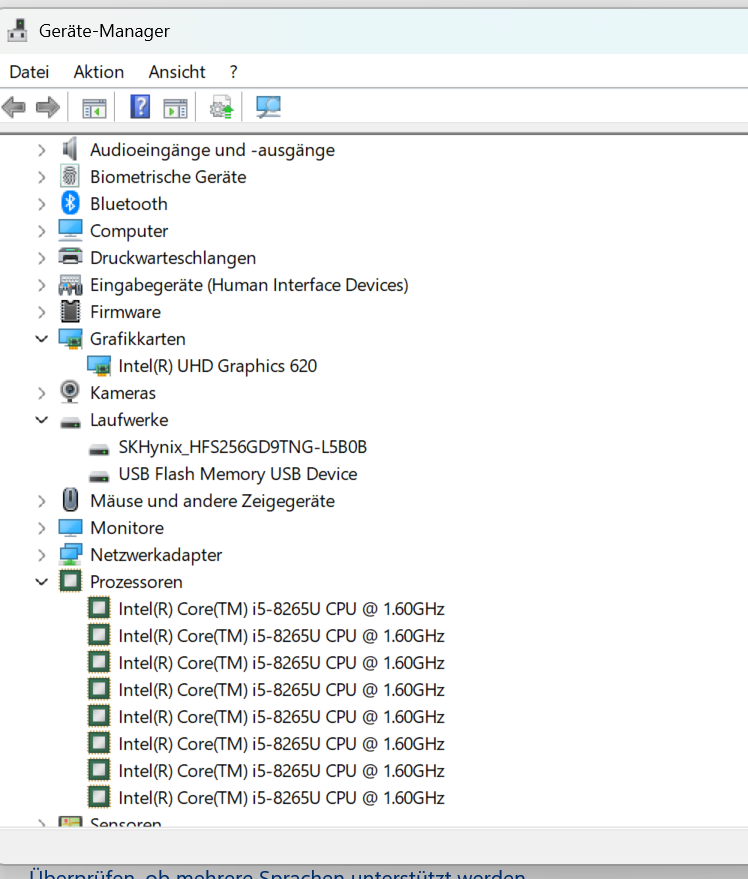The image size is (748, 879).
Task: Click the drive icon beside Laufwerke
Action: point(70,423)
